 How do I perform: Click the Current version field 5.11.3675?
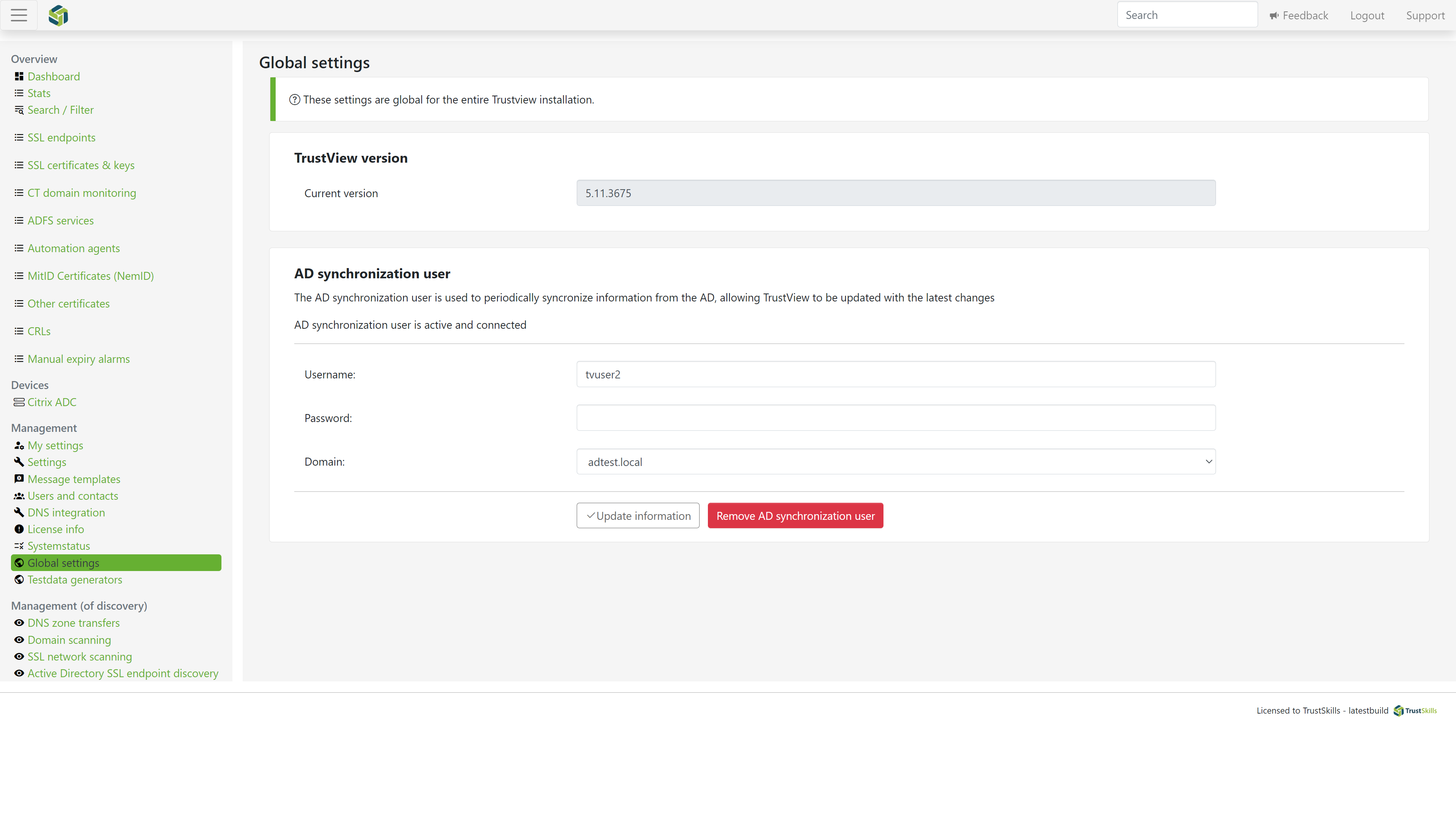(x=896, y=193)
